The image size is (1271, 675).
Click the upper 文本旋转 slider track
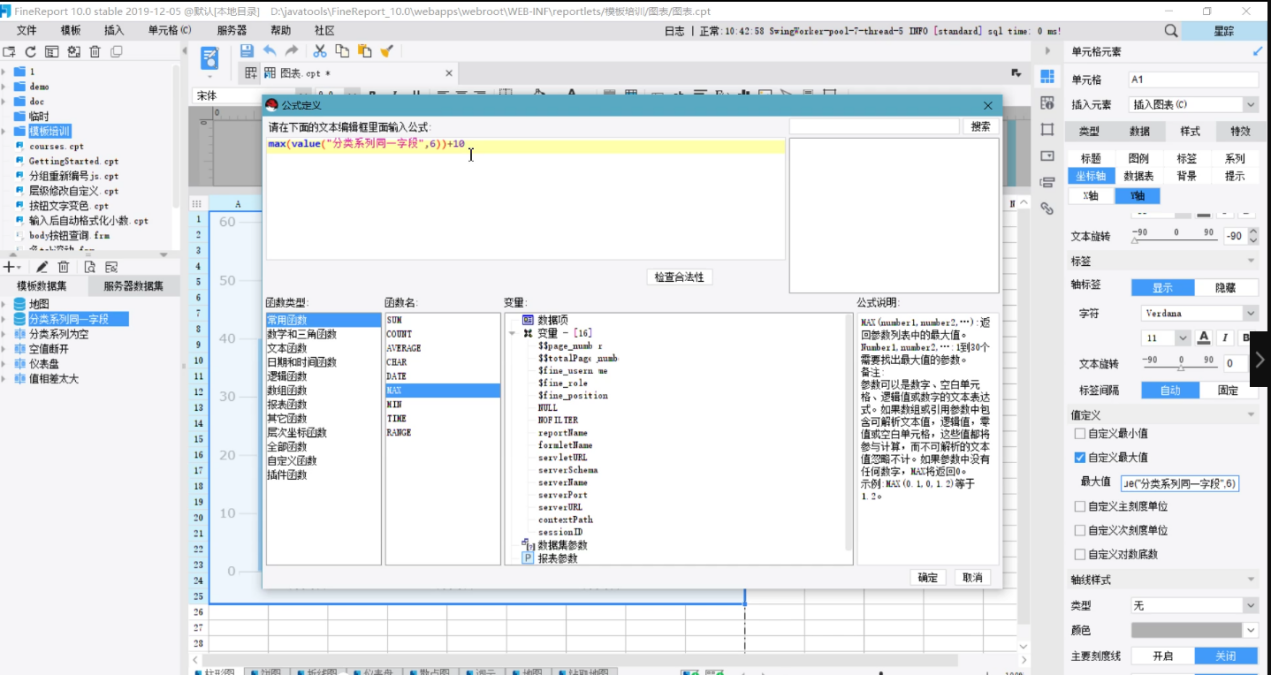click(x=1176, y=240)
